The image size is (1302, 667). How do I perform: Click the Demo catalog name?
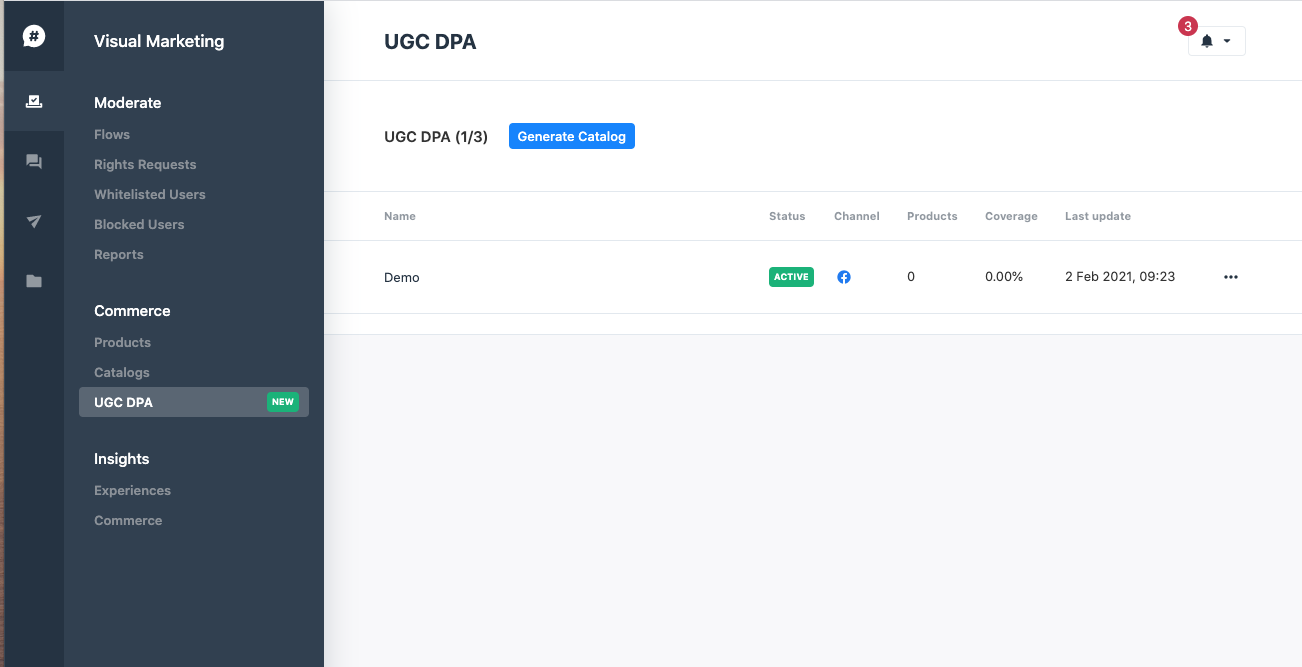tap(402, 277)
